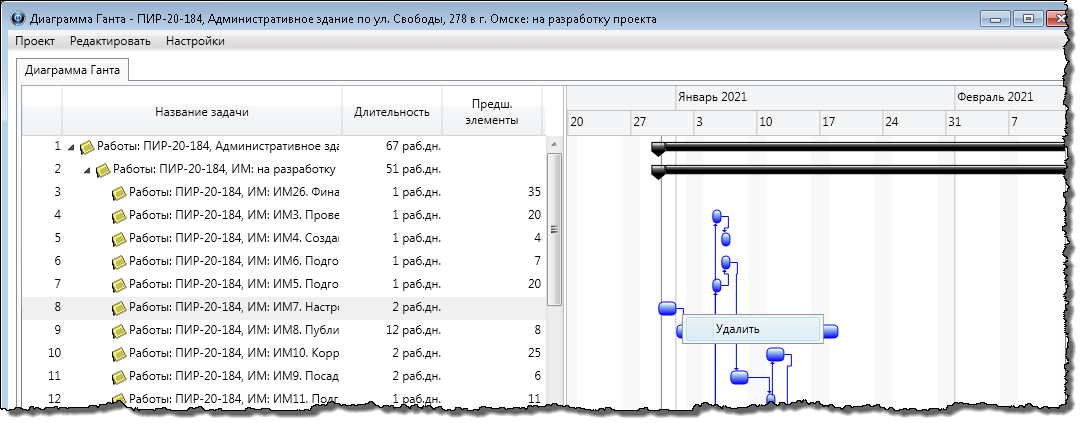Click the task list vertical scrollbar thumb

[x=554, y=228]
